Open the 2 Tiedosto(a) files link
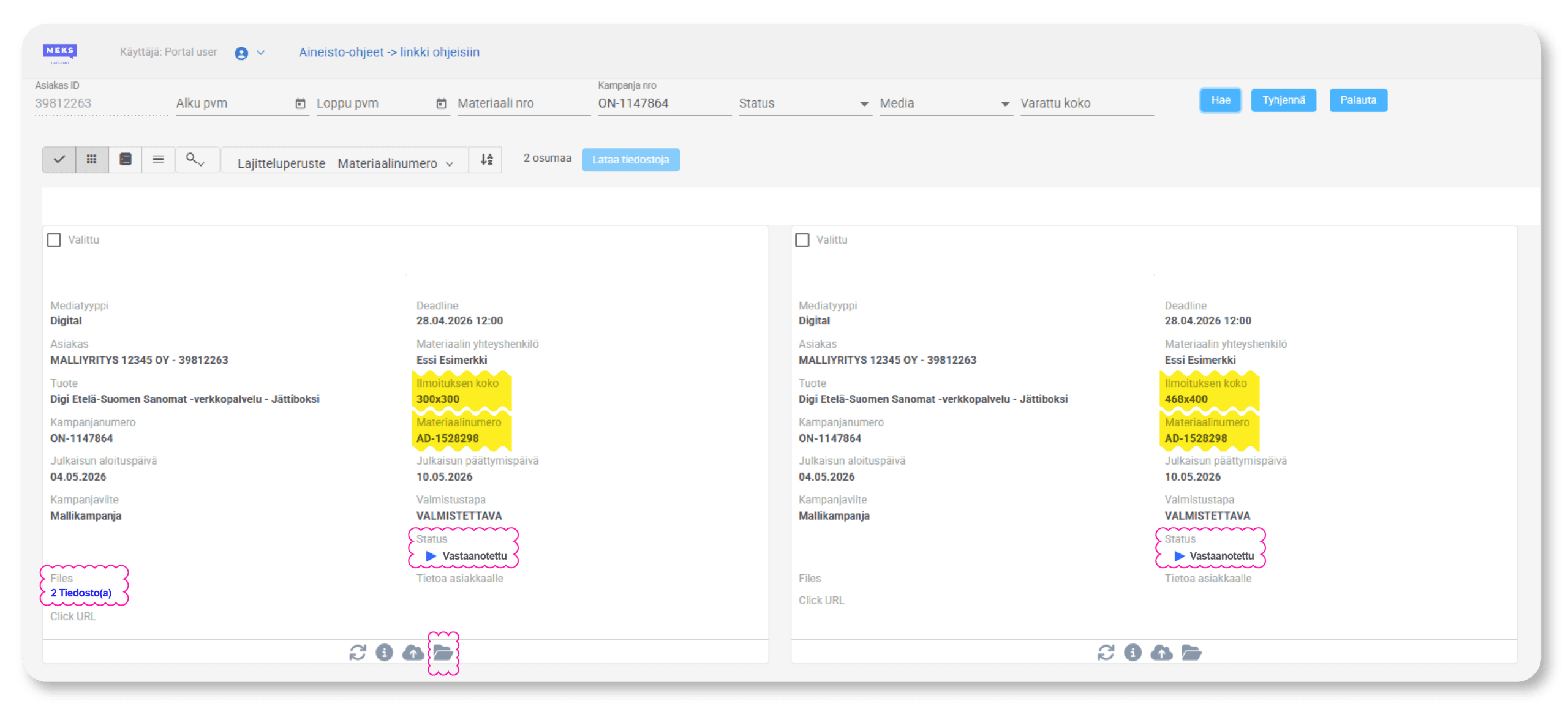 click(81, 593)
